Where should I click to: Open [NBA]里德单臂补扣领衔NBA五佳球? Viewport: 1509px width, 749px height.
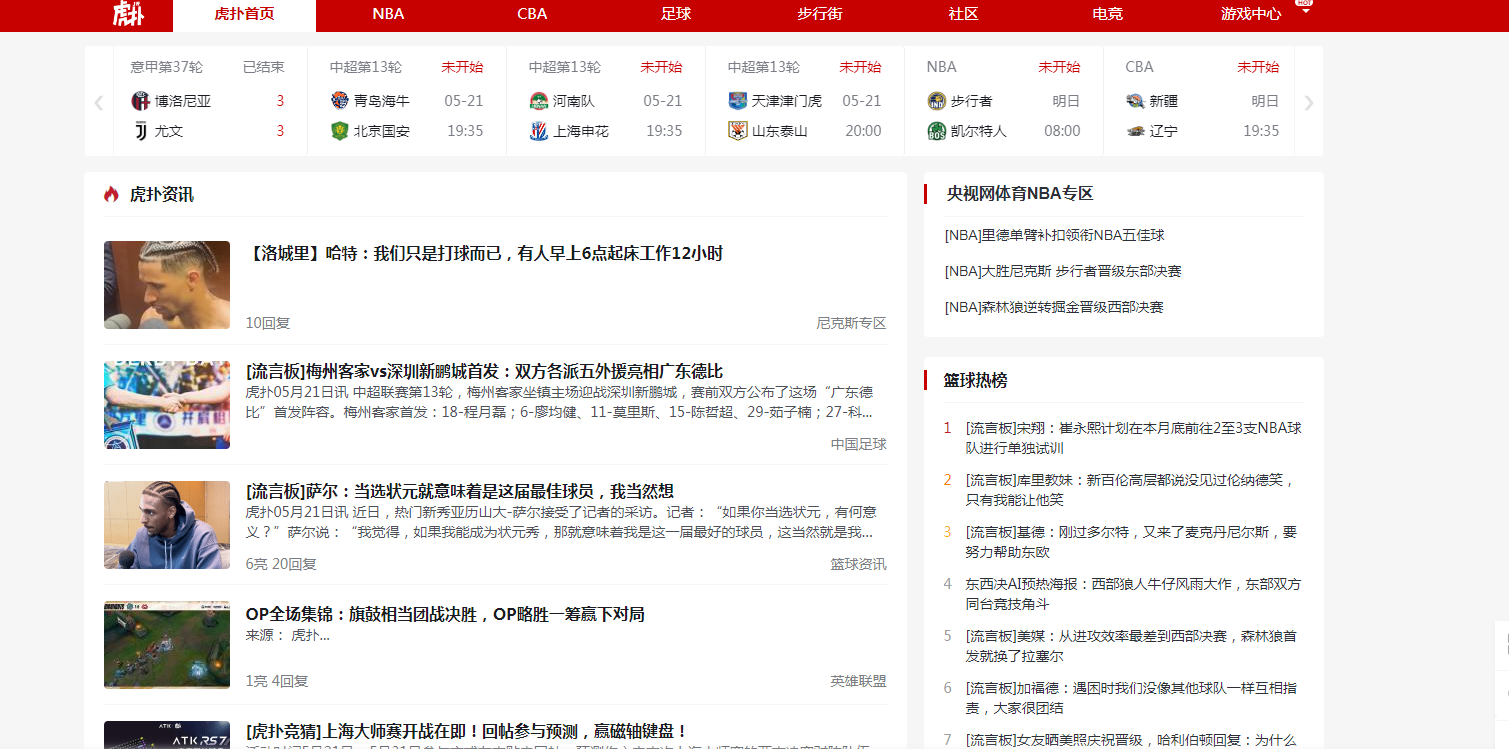point(1054,235)
